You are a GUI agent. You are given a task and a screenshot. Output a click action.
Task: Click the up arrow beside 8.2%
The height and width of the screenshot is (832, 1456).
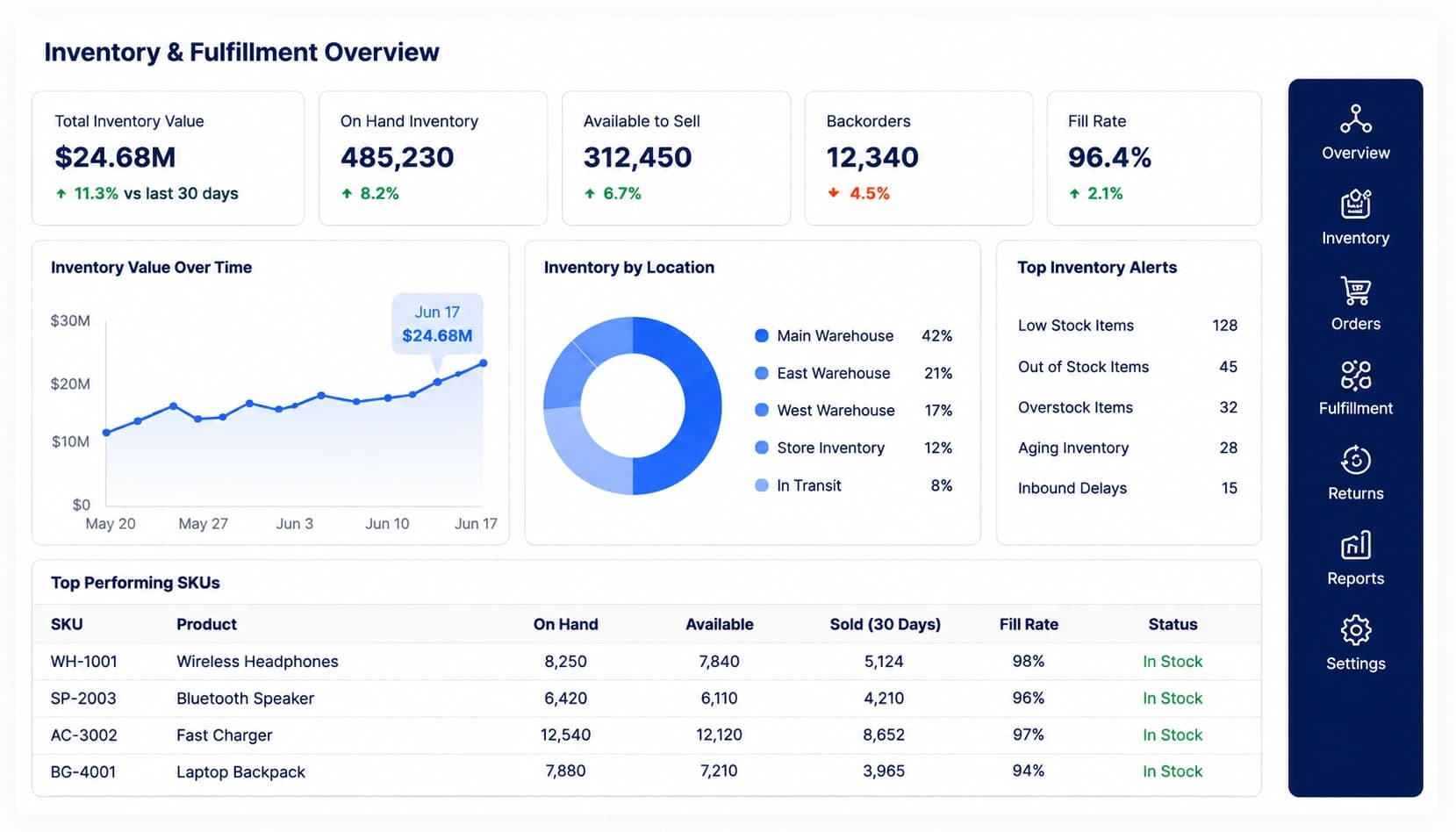click(347, 194)
